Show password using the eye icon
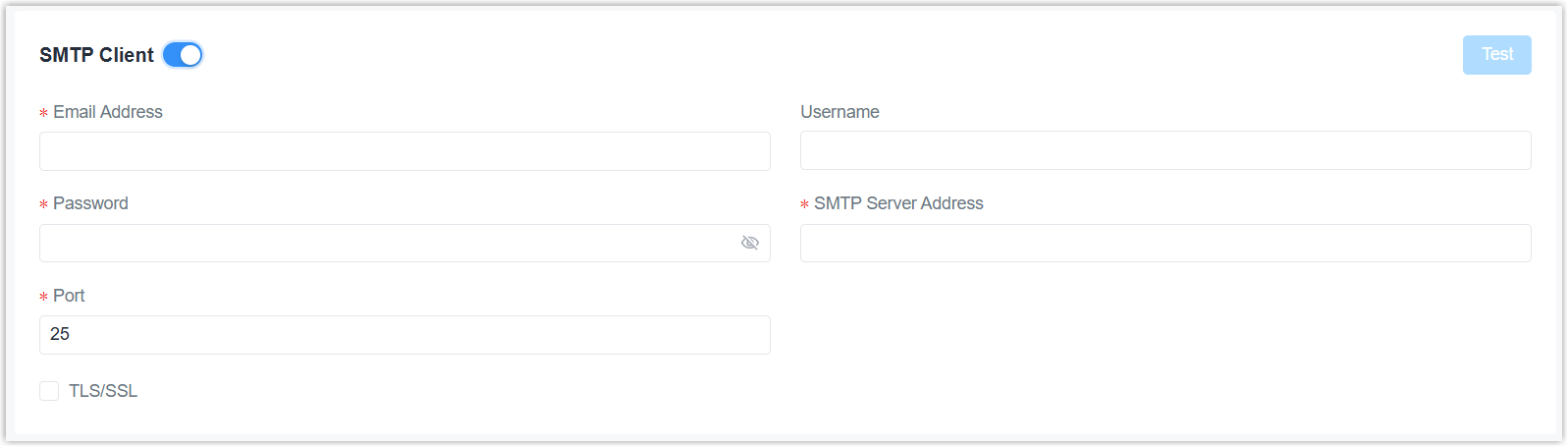Viewport: 1568px width, 447px height. [x=750, y=243]
